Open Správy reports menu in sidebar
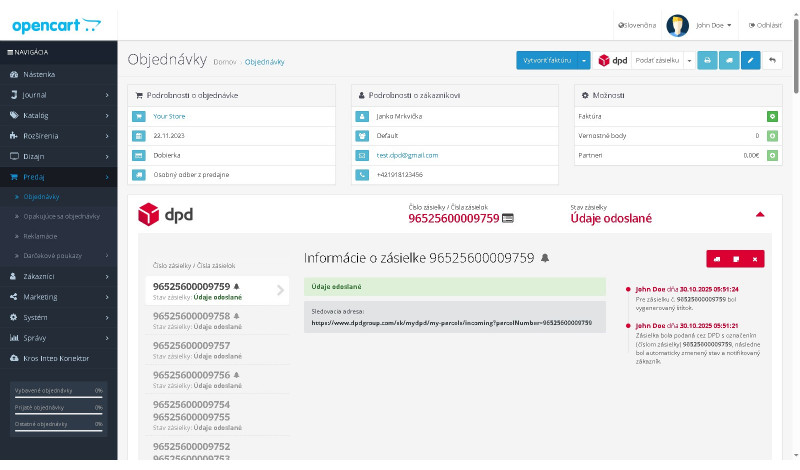 pos(59,338)
